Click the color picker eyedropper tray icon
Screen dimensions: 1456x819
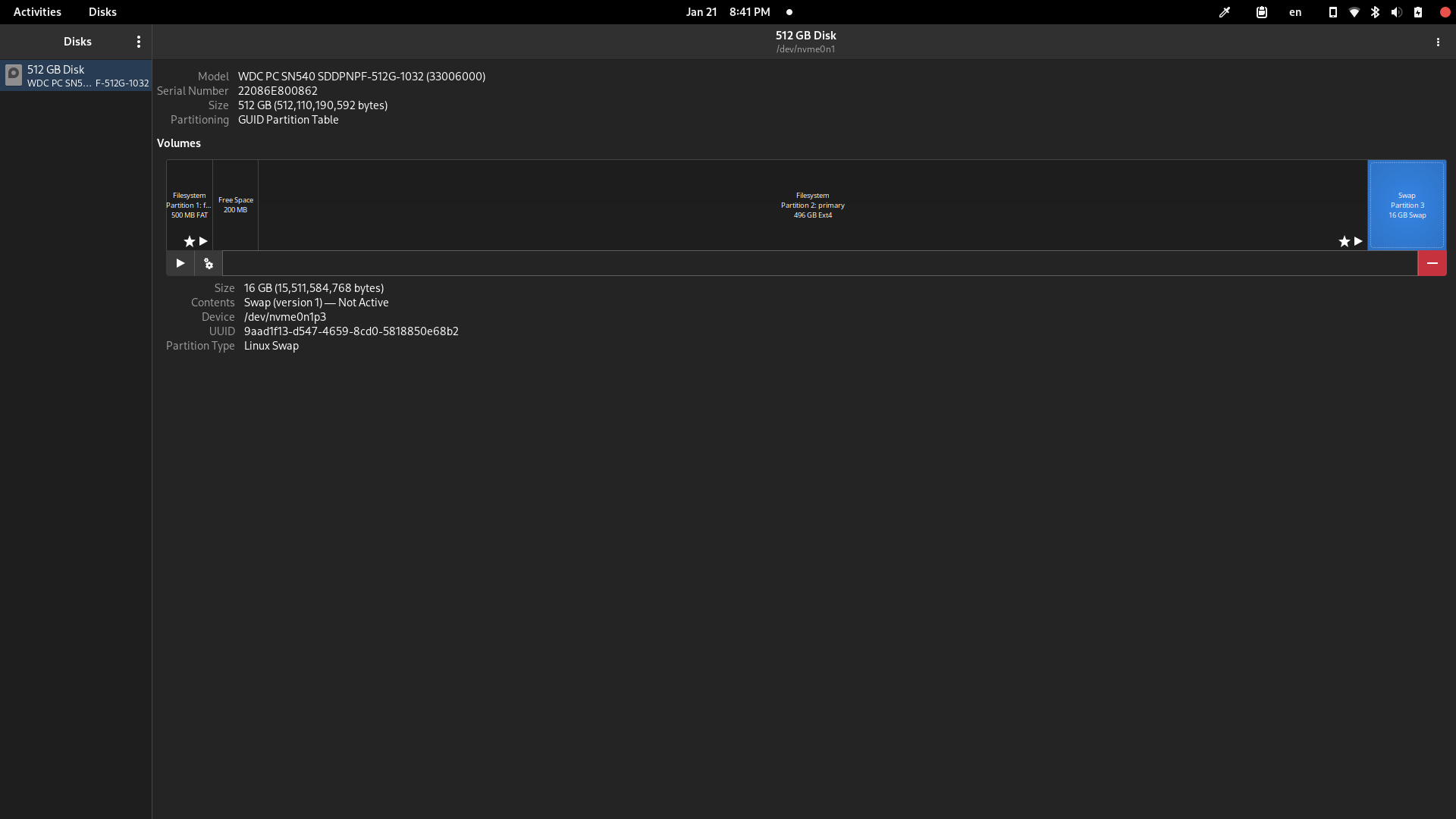1224,12
